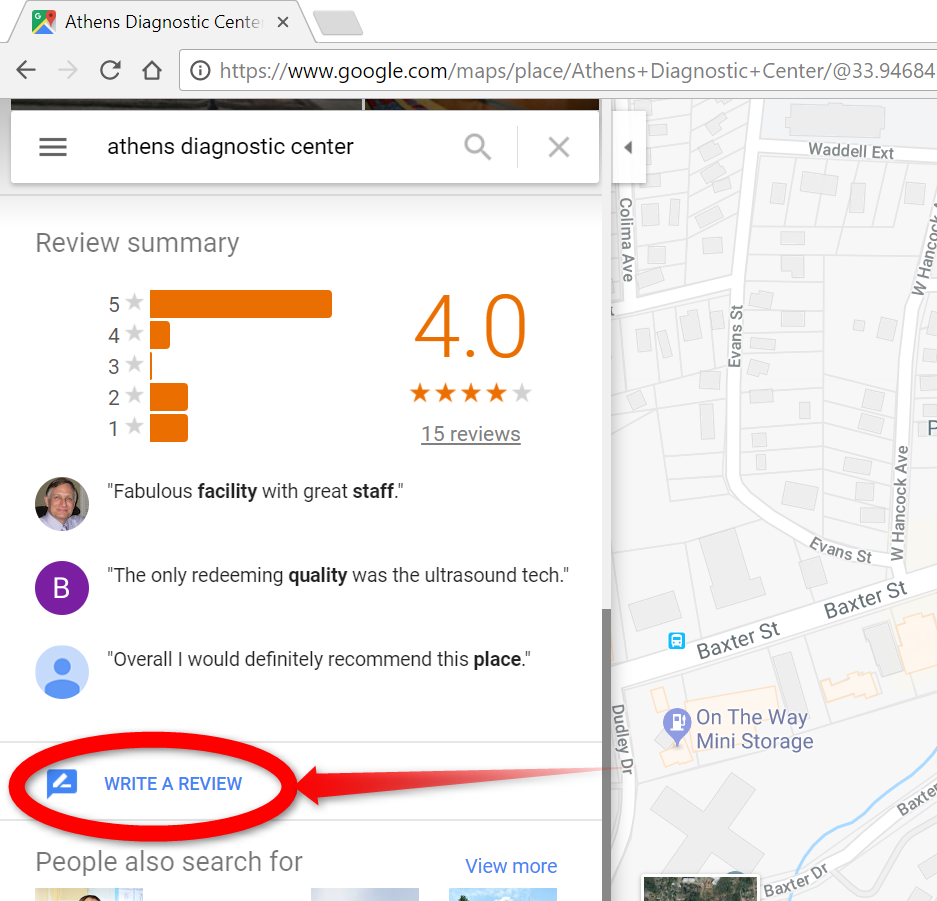This screenshot has height=901, width=937.
Task: Click View more under People also search
Action: coord(511,866)
